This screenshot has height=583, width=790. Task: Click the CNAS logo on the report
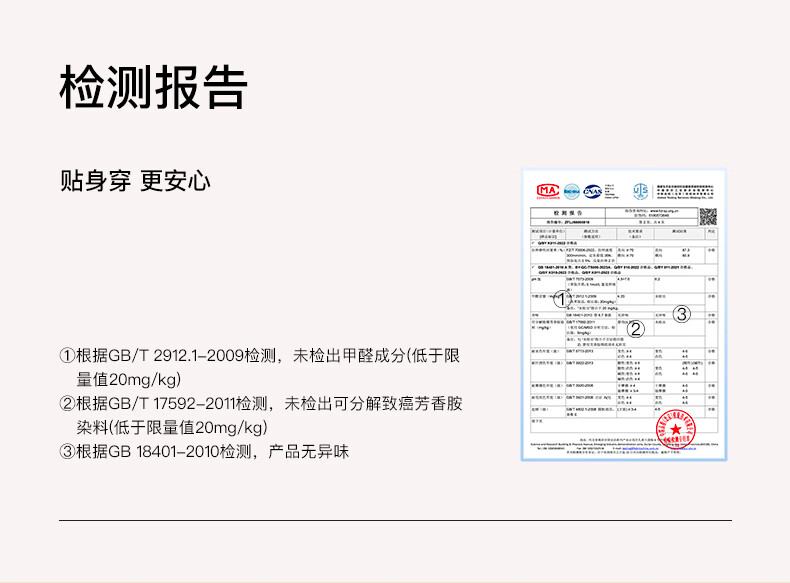[x=592, y=191]
